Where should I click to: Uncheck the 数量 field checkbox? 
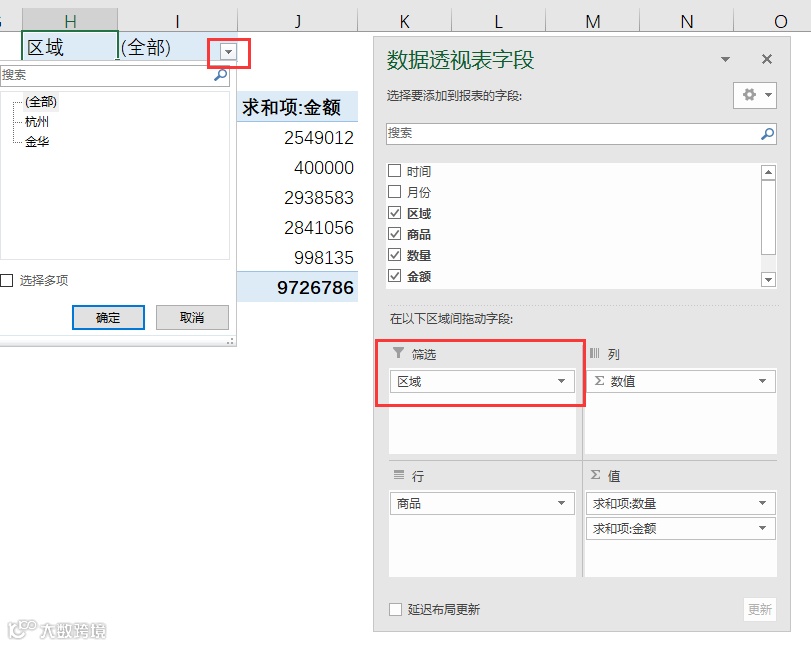(x=394, y=255)
